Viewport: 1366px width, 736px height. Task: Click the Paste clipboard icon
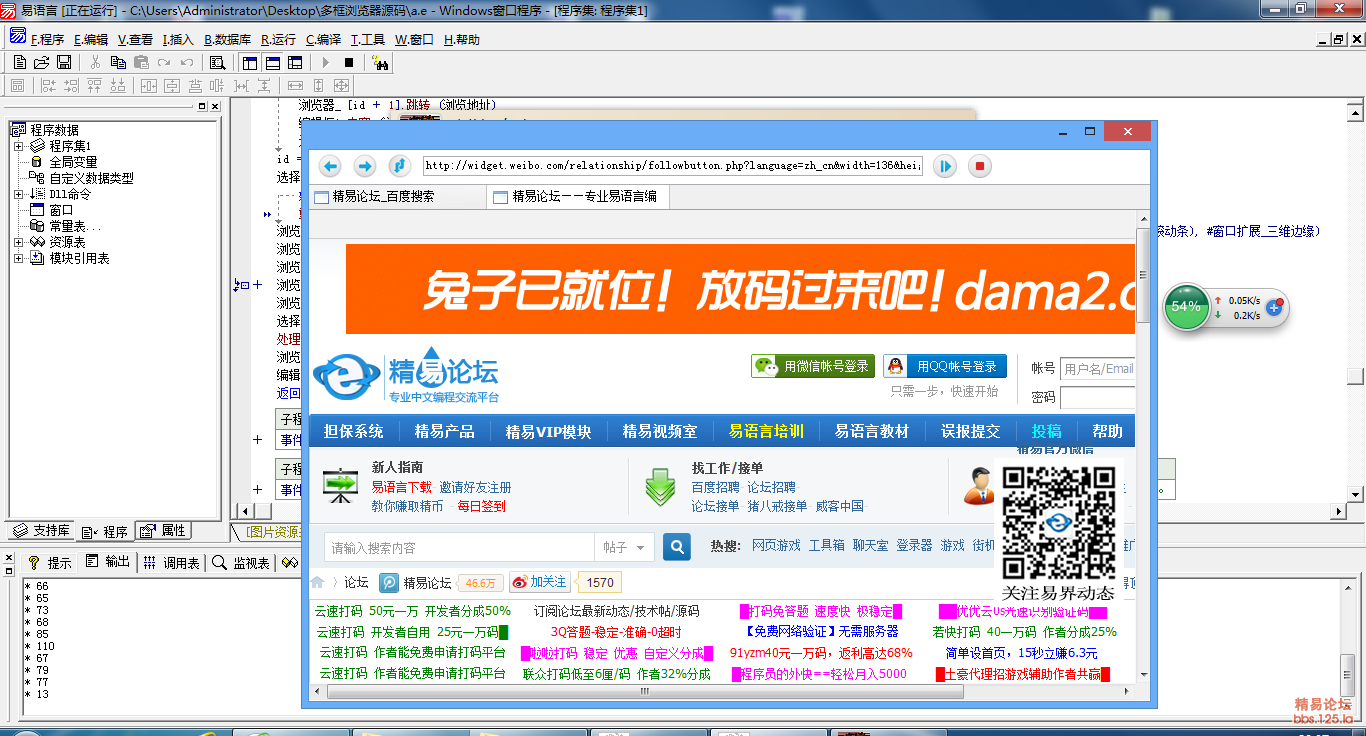(x=141, y=62)
